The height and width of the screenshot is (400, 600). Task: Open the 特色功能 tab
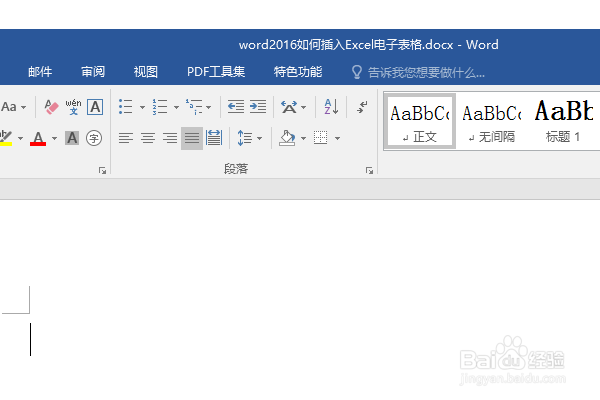(298, 72)
